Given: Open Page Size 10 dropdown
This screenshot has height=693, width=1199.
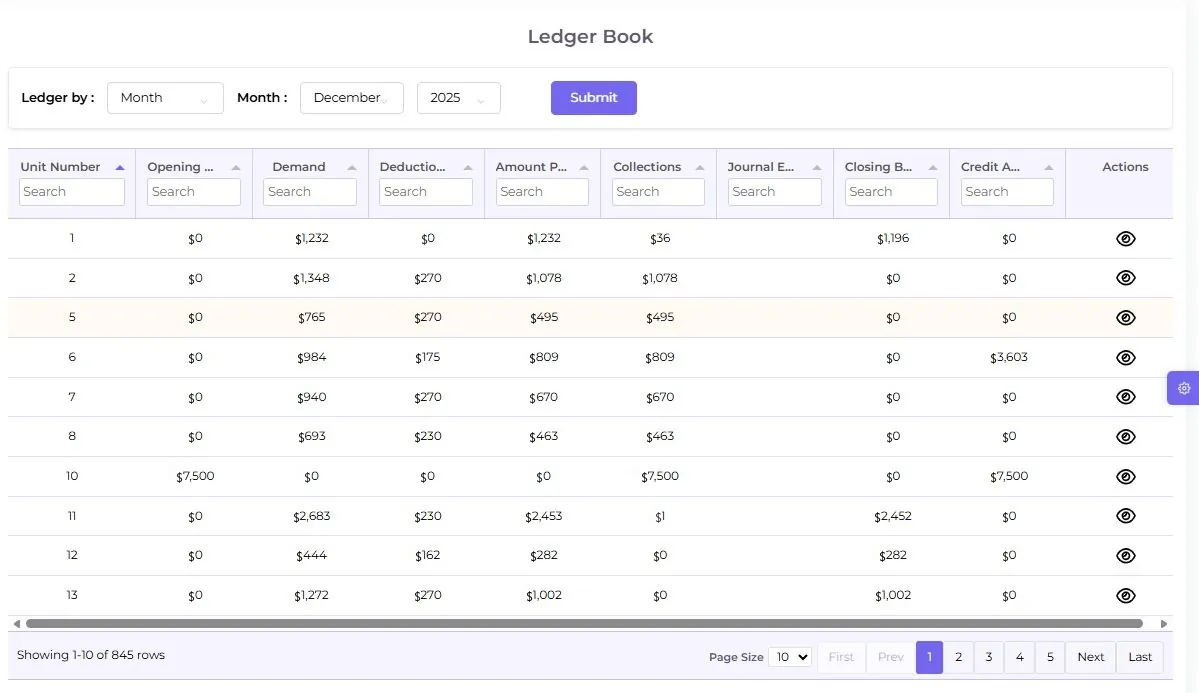Looking at the screenshot, I should coord(790,657).
